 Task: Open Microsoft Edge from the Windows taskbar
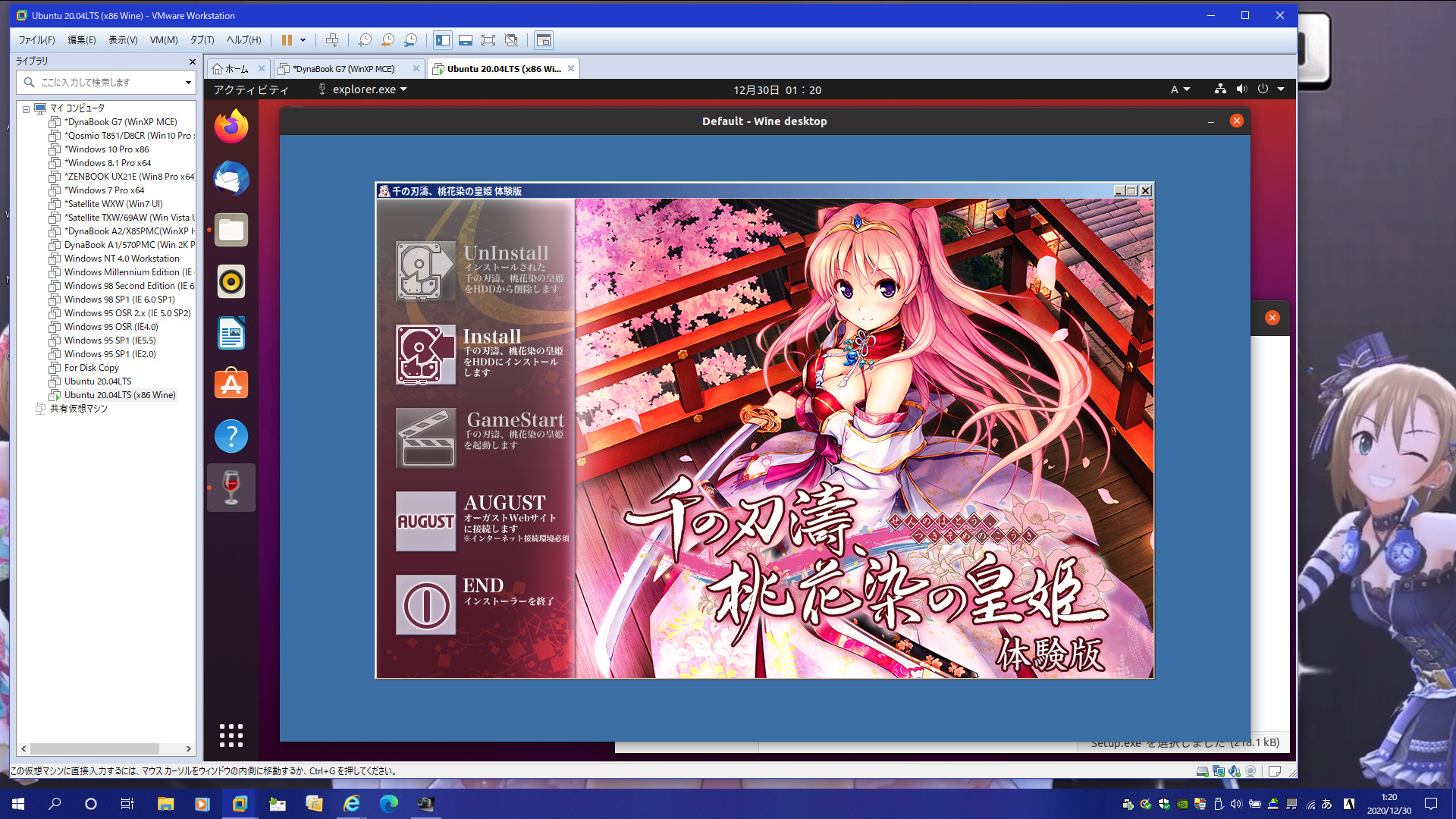click(388, 804)
